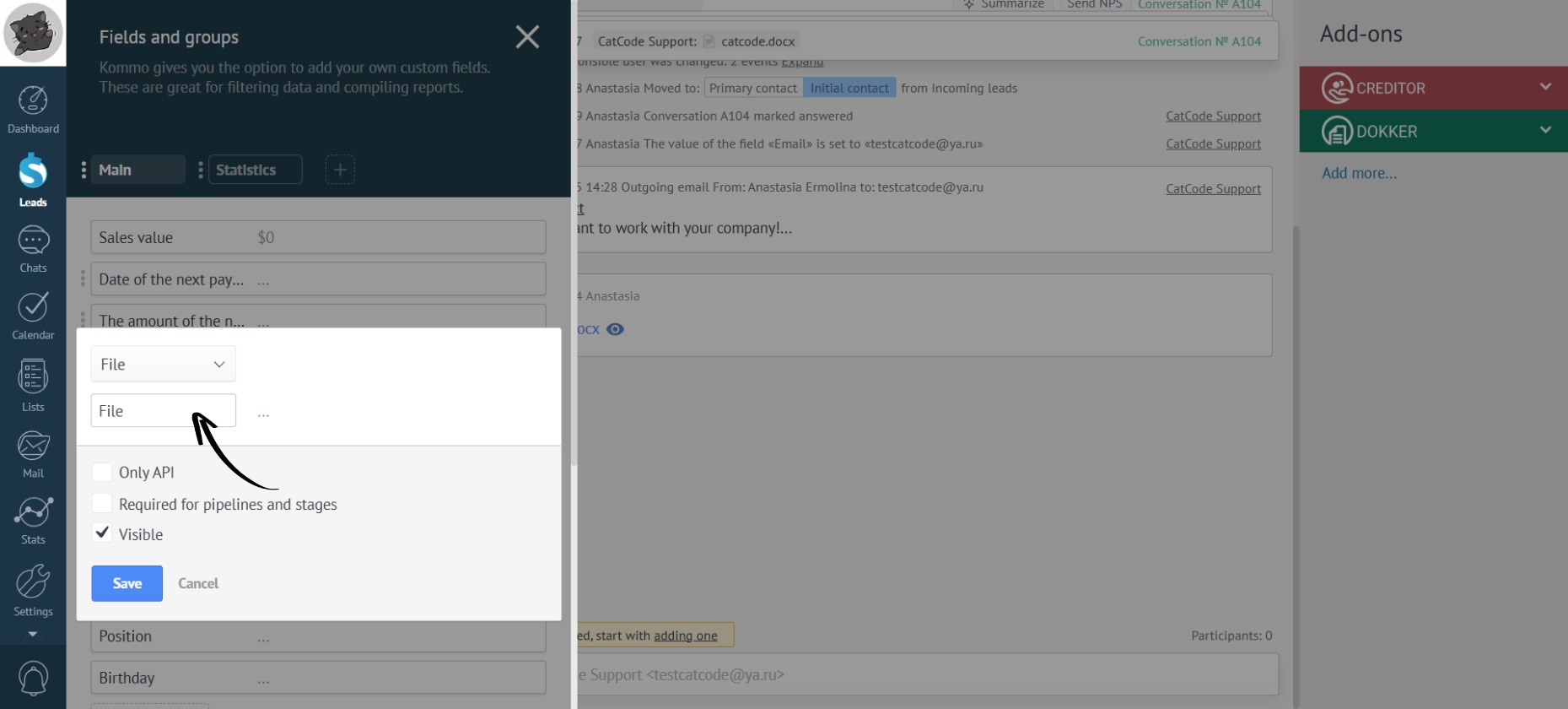Select the Main fields tab
The image size is (1568, 709).
tap(137, 170)
